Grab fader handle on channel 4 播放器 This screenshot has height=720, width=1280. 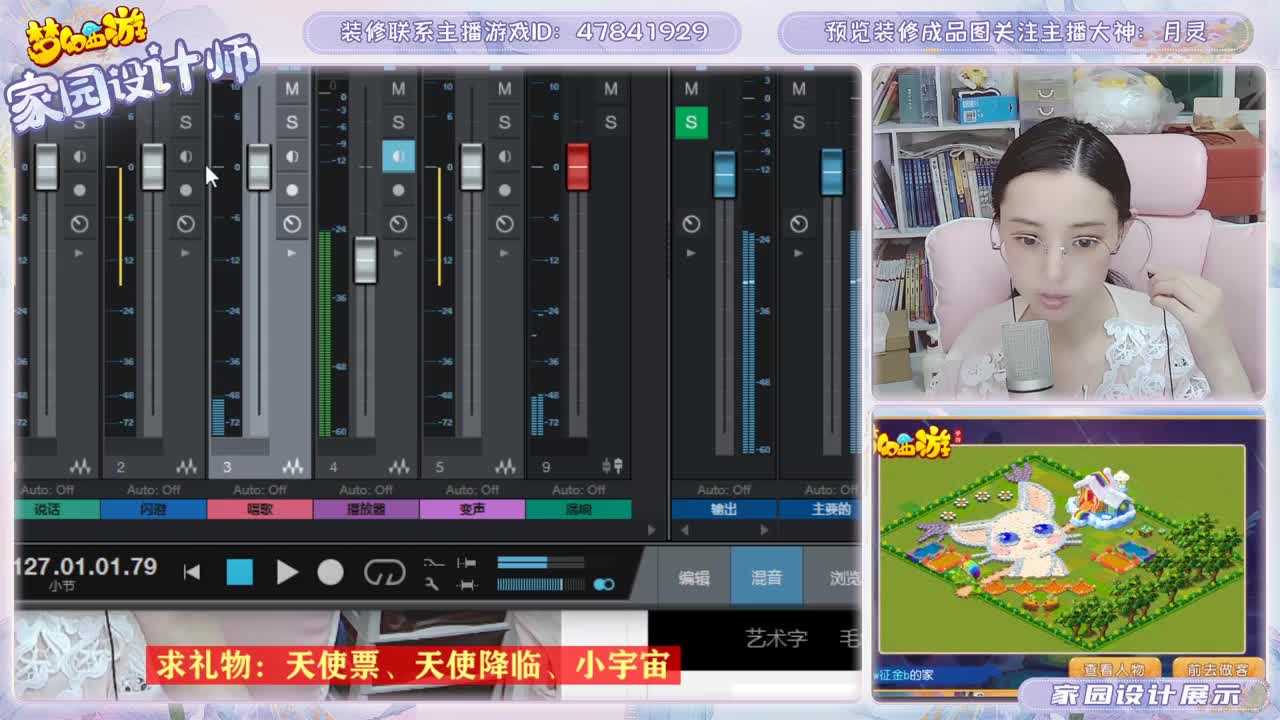click(365, 260)
